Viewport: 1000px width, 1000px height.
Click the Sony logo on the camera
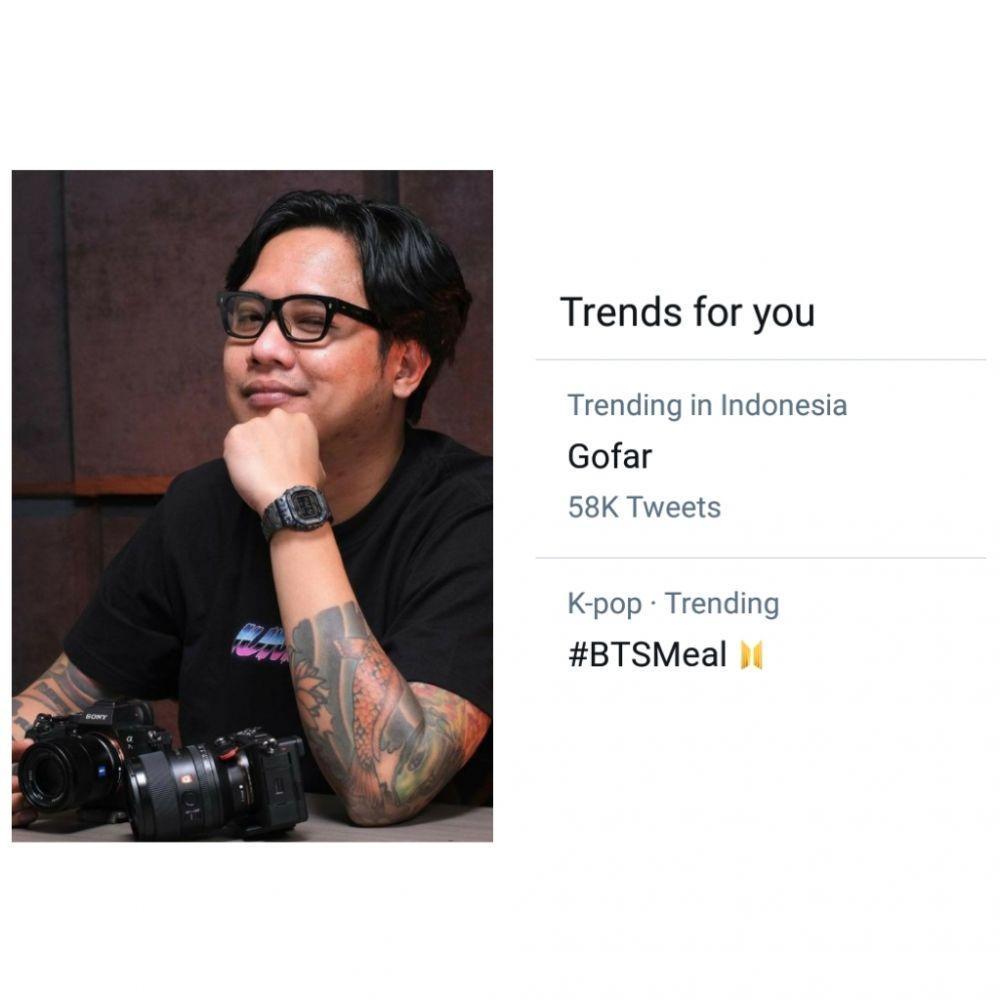click(x=97, y=717)
